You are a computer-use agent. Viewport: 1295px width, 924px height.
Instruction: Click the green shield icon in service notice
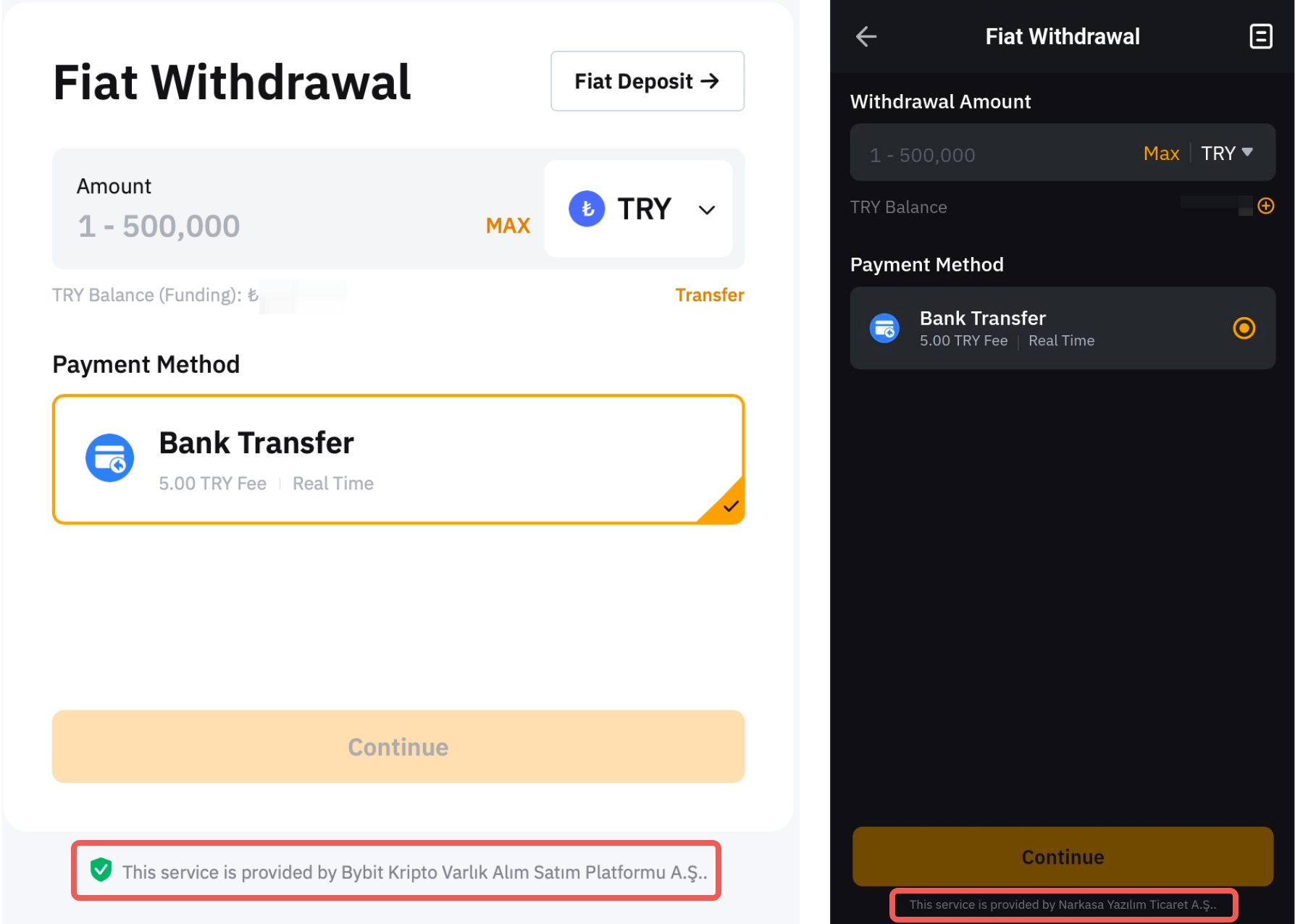pos(101,870)
